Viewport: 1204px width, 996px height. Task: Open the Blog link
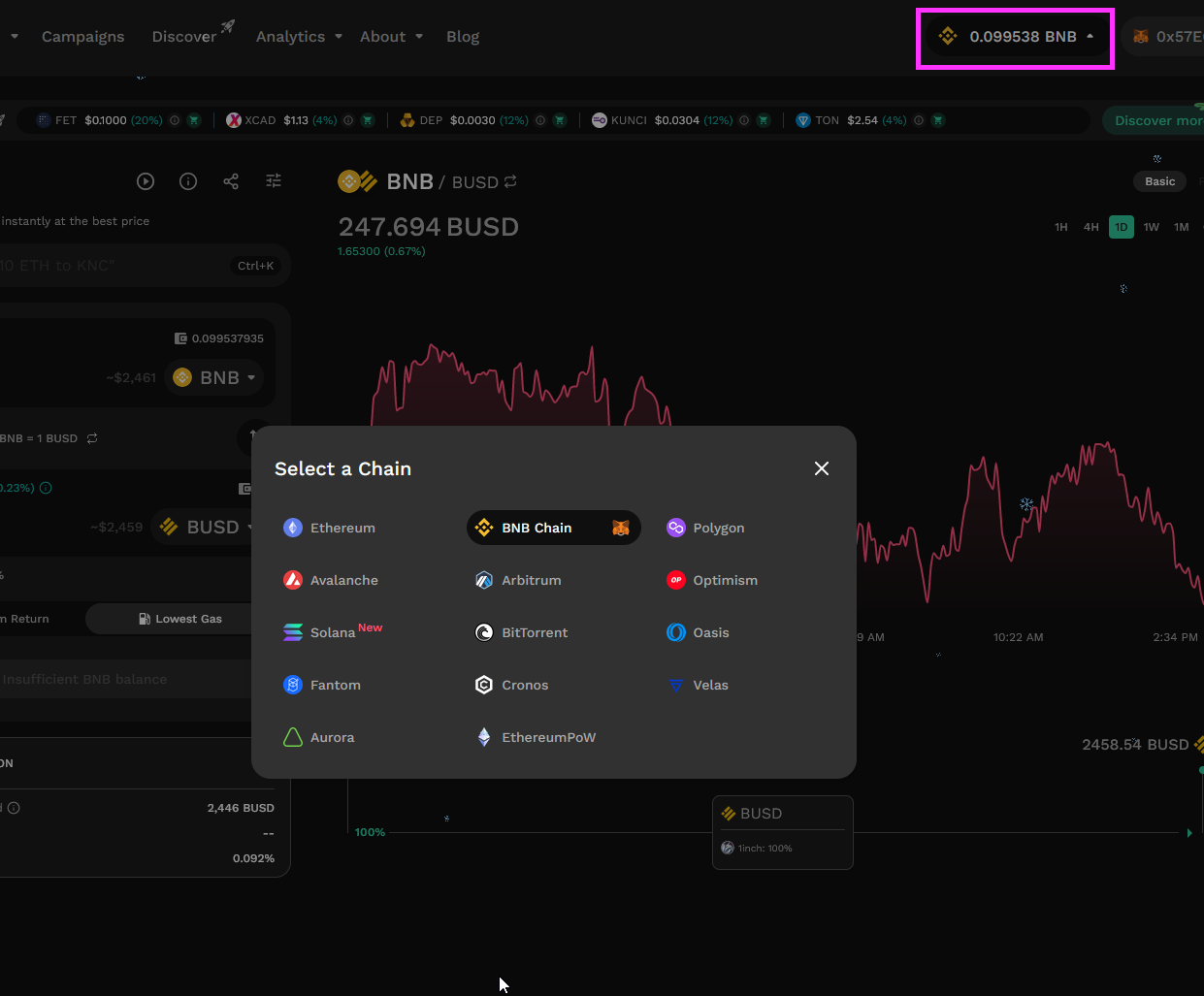pyautogui.click(x=463, y=37)
